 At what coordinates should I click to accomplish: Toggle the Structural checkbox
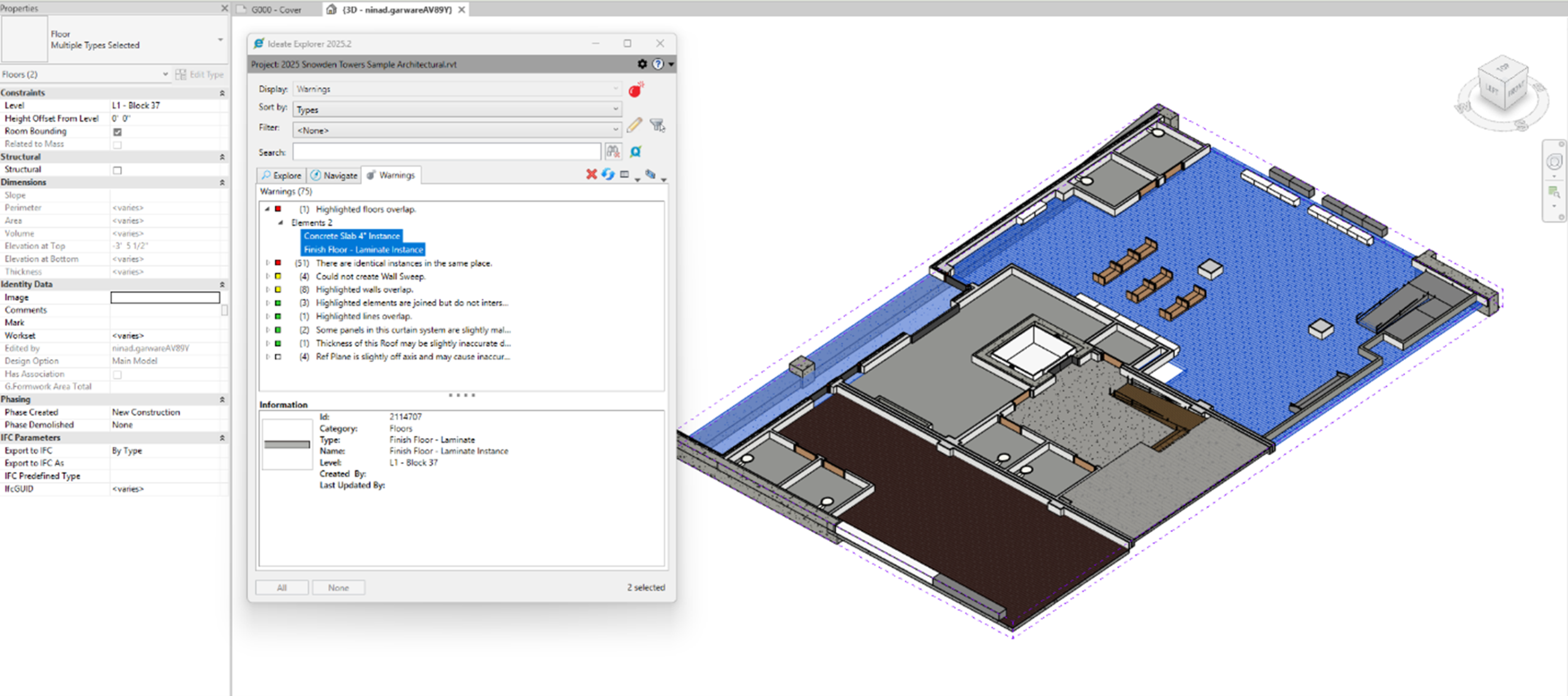118,170
